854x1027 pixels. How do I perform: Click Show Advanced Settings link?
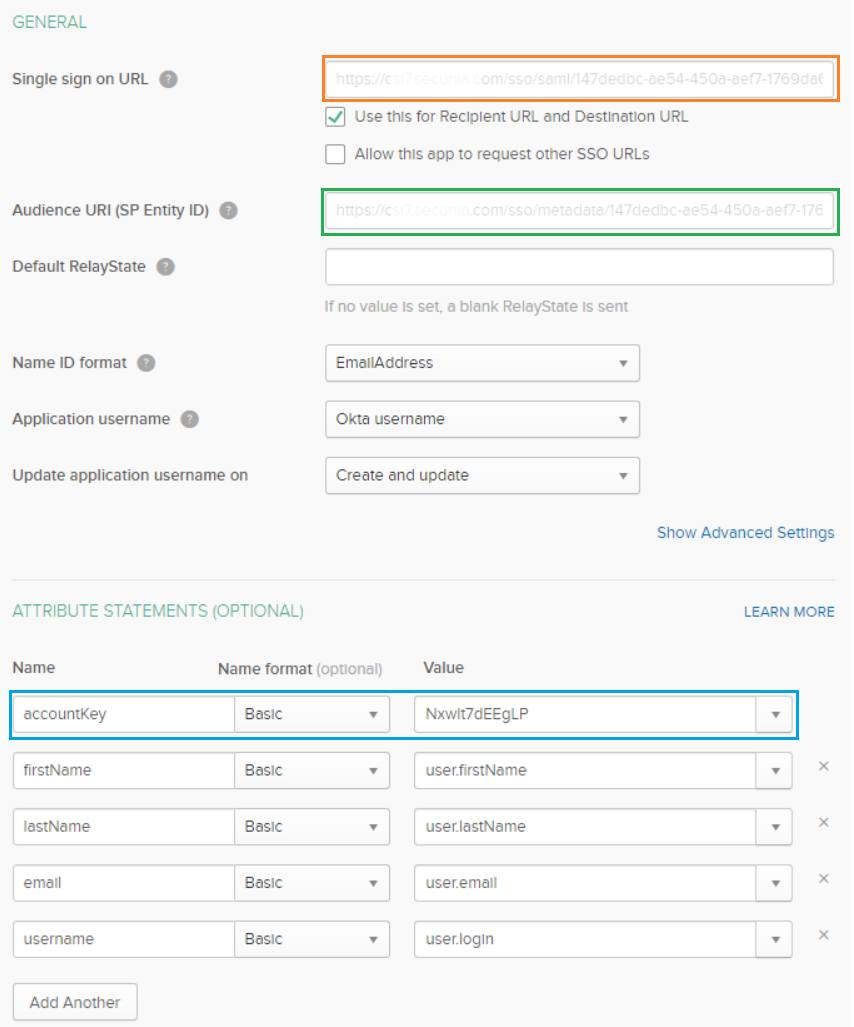tap(745, 532)
